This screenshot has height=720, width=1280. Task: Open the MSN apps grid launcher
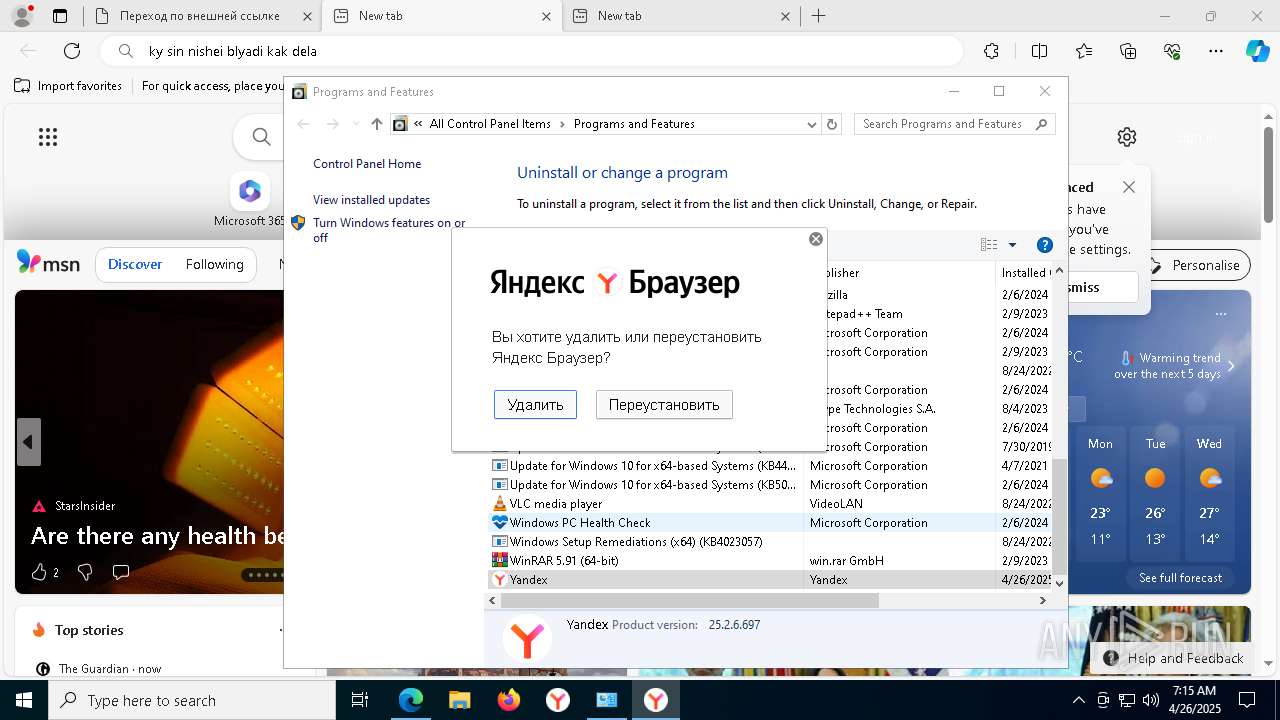tap(47, 137)
